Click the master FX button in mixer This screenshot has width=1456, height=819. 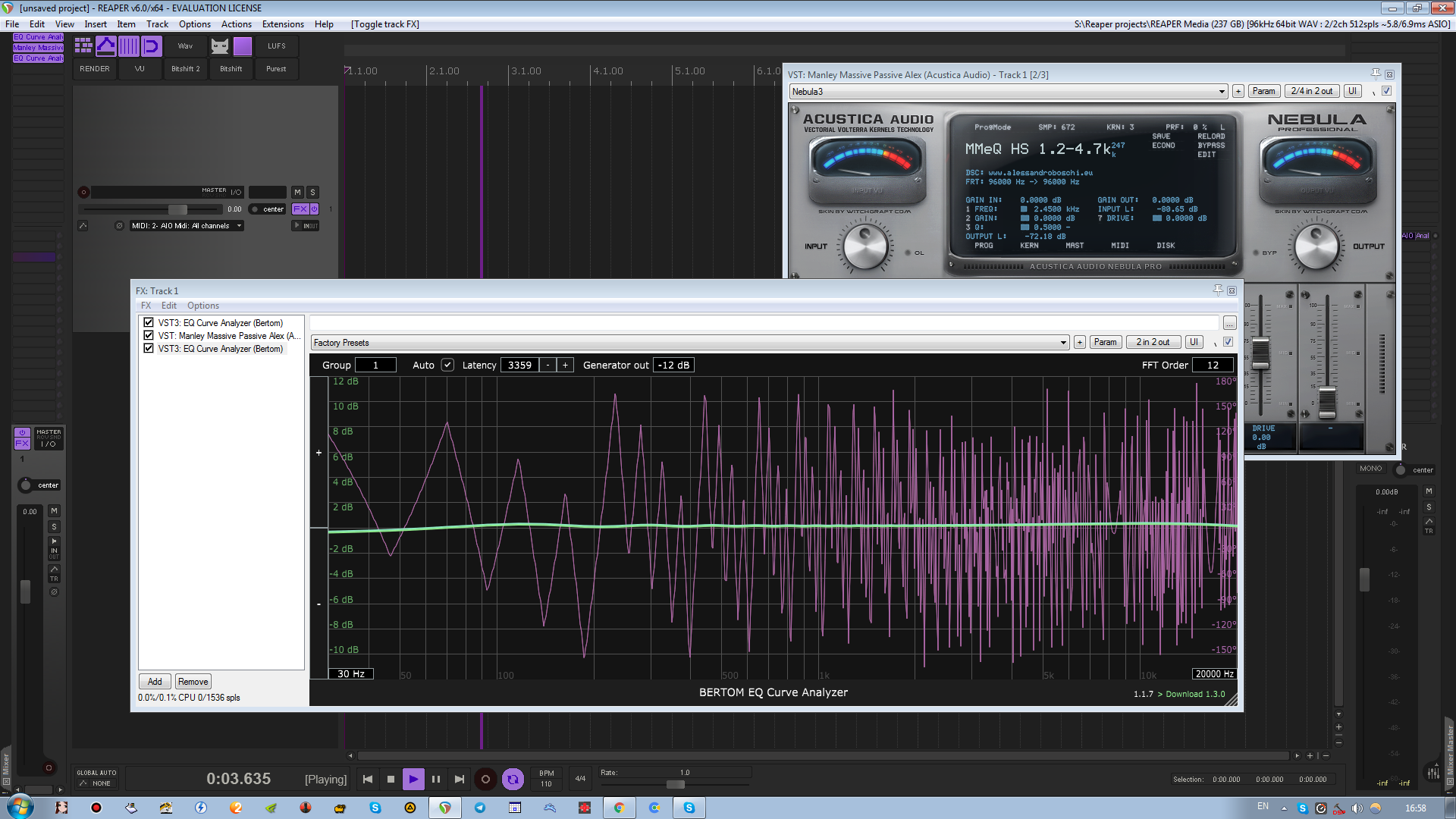click(x=22, y=444)
